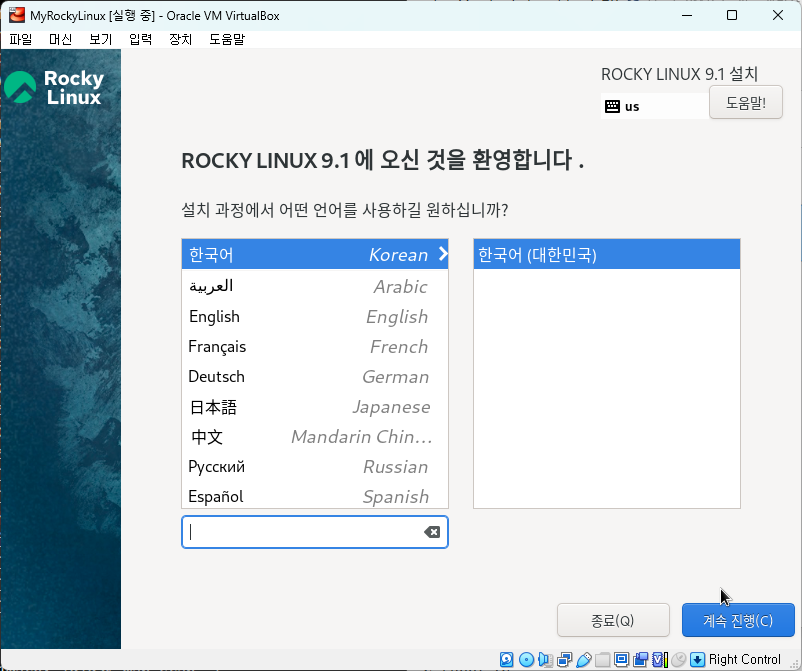Screen dimensions: 802x671
Task: Close the VirtualBox window
Action: pos(777,15)
